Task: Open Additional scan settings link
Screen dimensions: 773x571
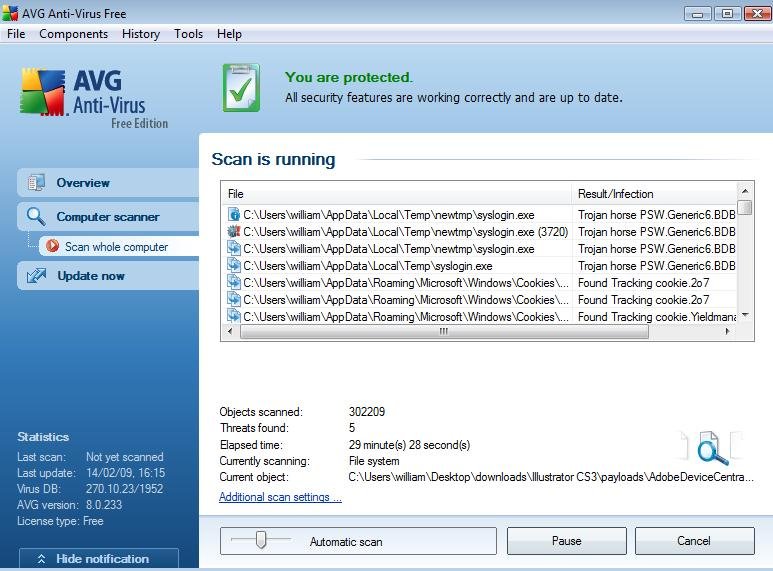Action: 280,497
